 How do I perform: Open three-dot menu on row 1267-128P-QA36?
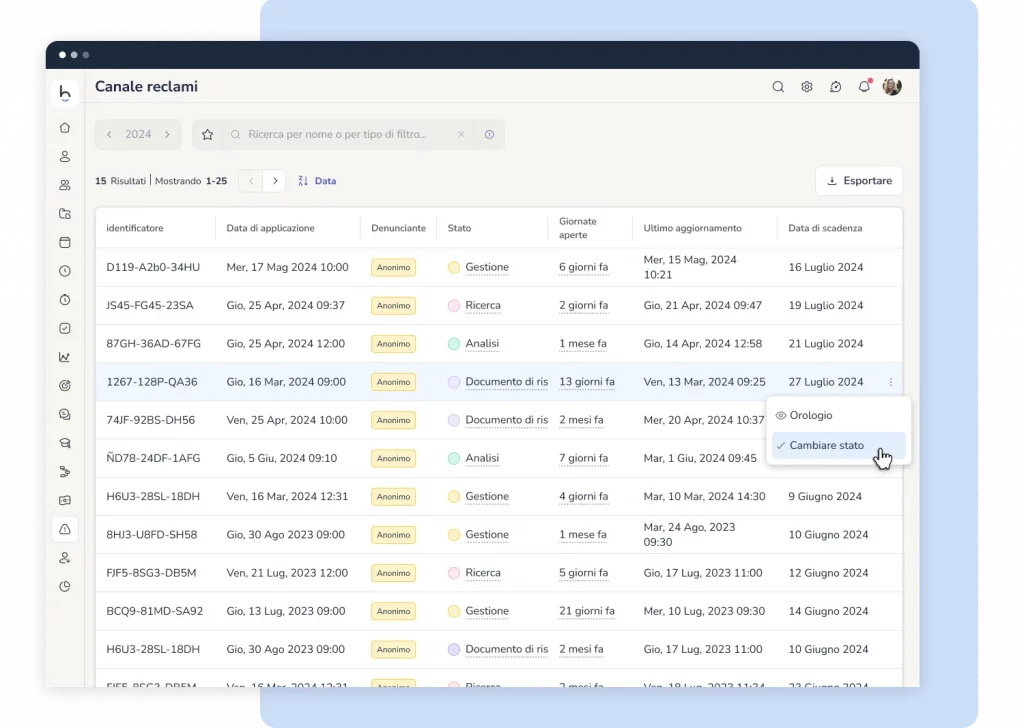[x=890, y=382]
